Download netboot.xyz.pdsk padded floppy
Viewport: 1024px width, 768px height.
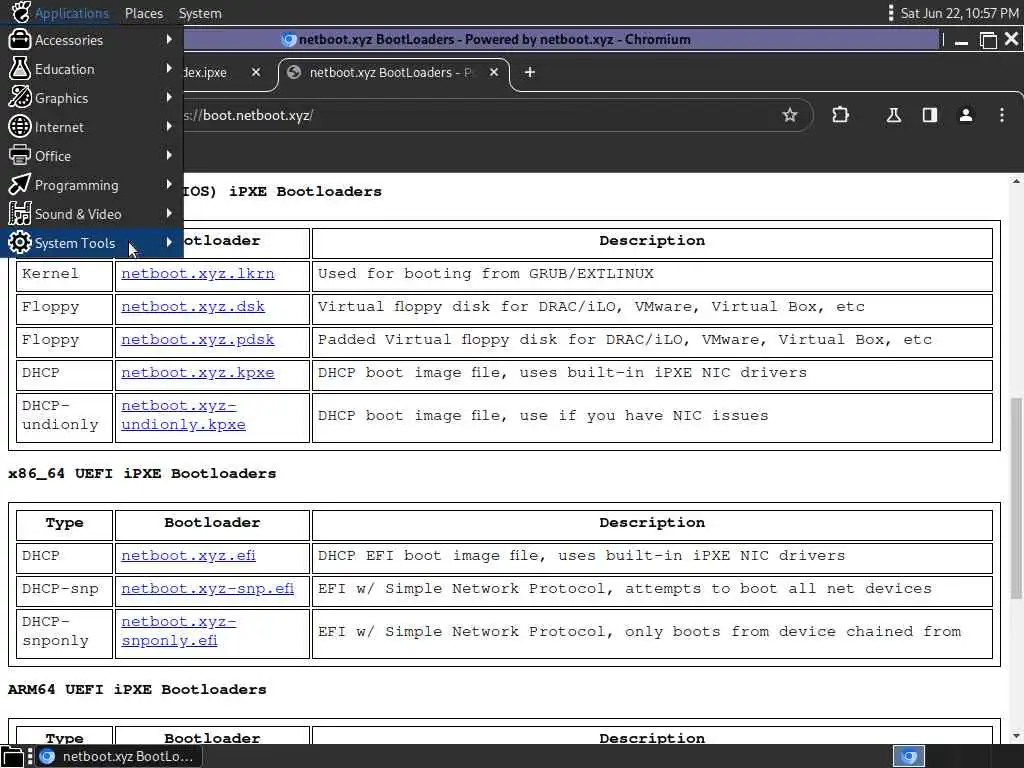tap(198, 340)
